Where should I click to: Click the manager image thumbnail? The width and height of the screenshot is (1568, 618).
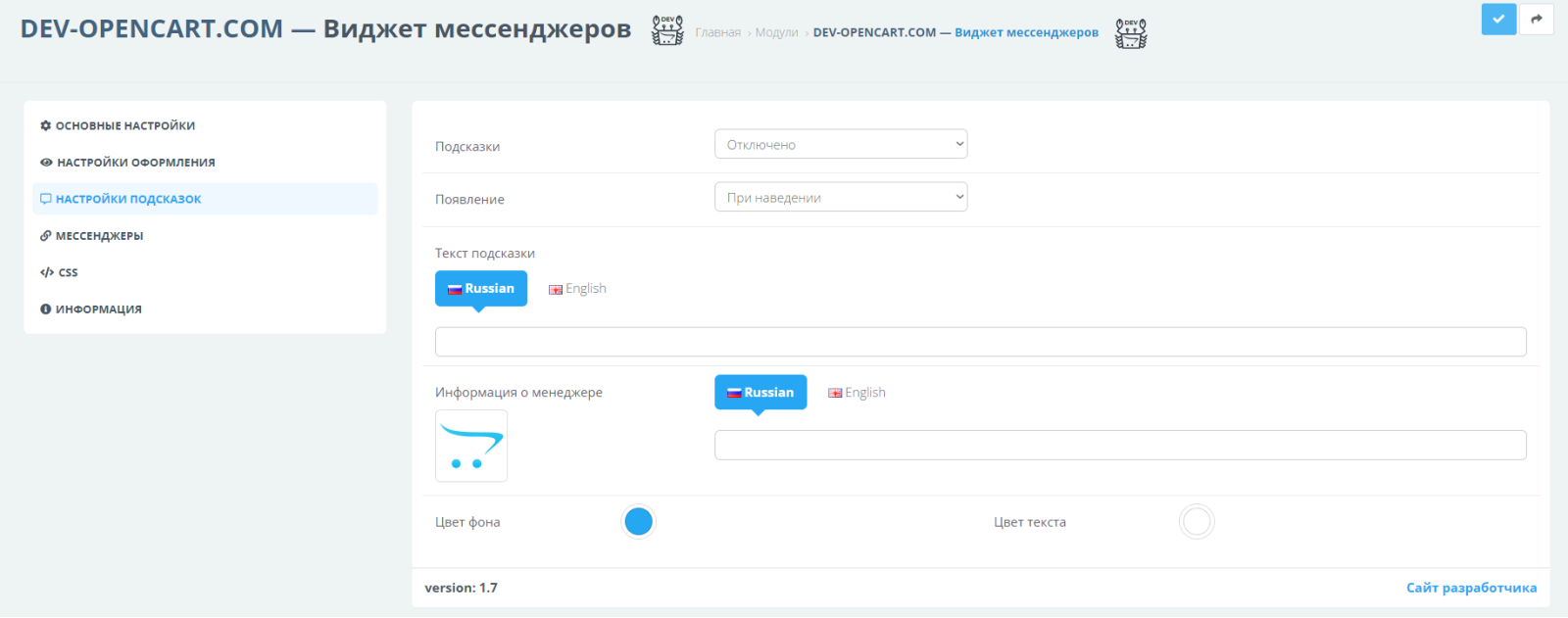point(471,446)
